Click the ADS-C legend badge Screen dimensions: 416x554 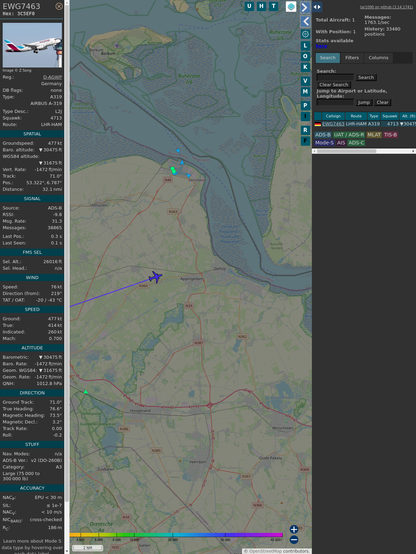[356, 143]
